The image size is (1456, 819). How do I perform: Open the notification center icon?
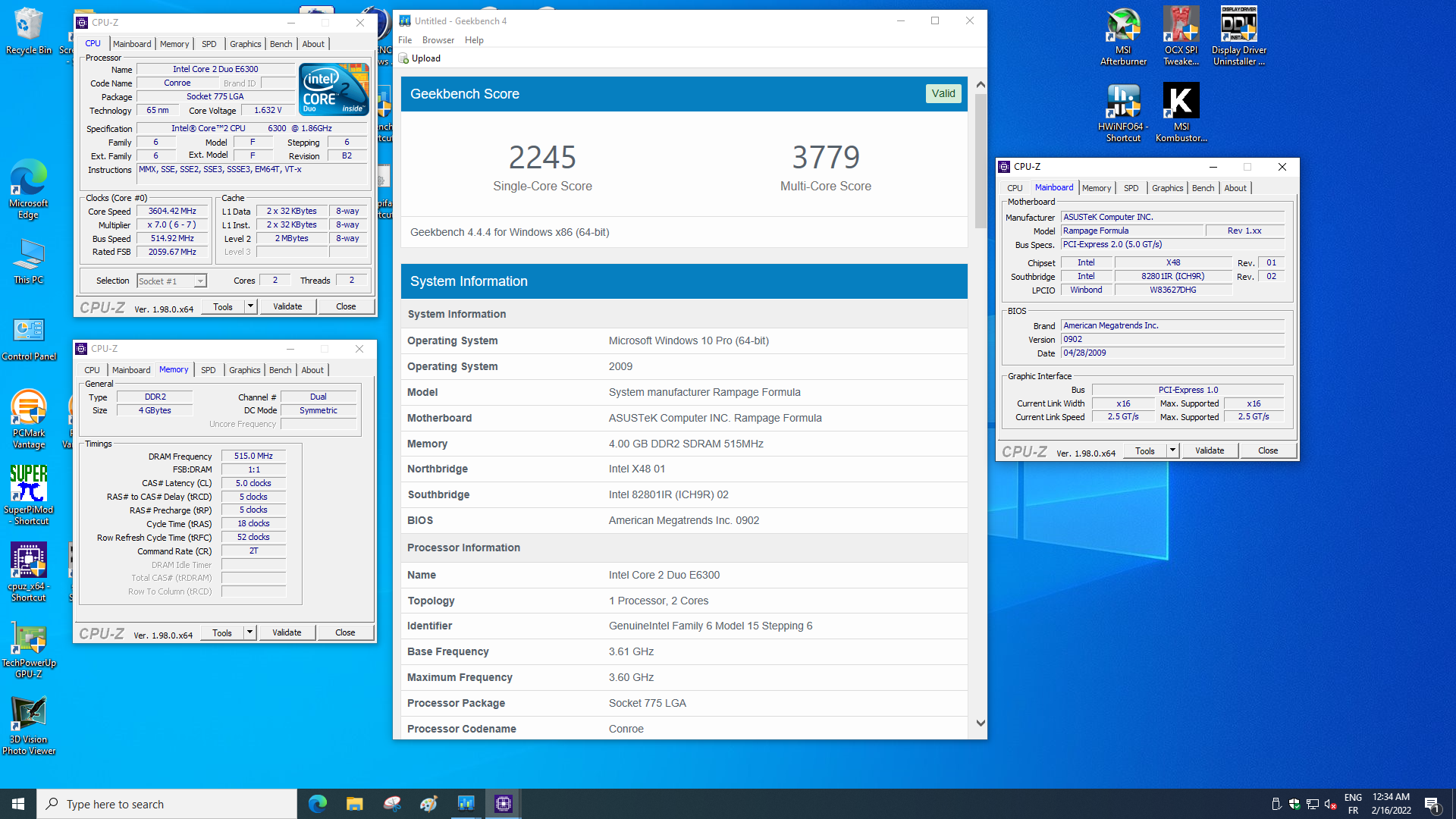click(1432, 804)
